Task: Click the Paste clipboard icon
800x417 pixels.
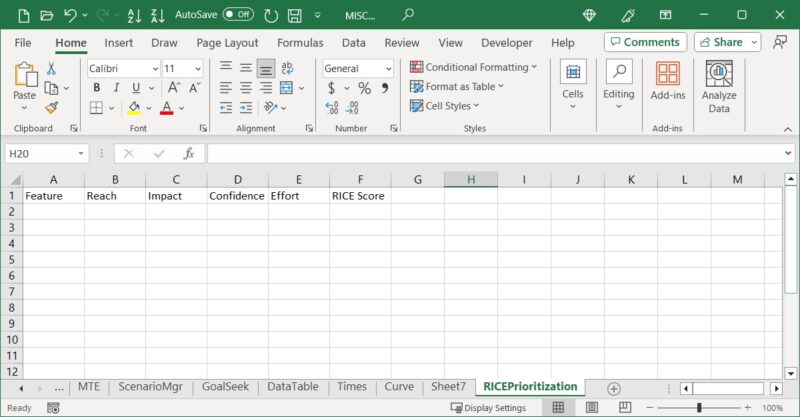Action: tap(25, 75)
